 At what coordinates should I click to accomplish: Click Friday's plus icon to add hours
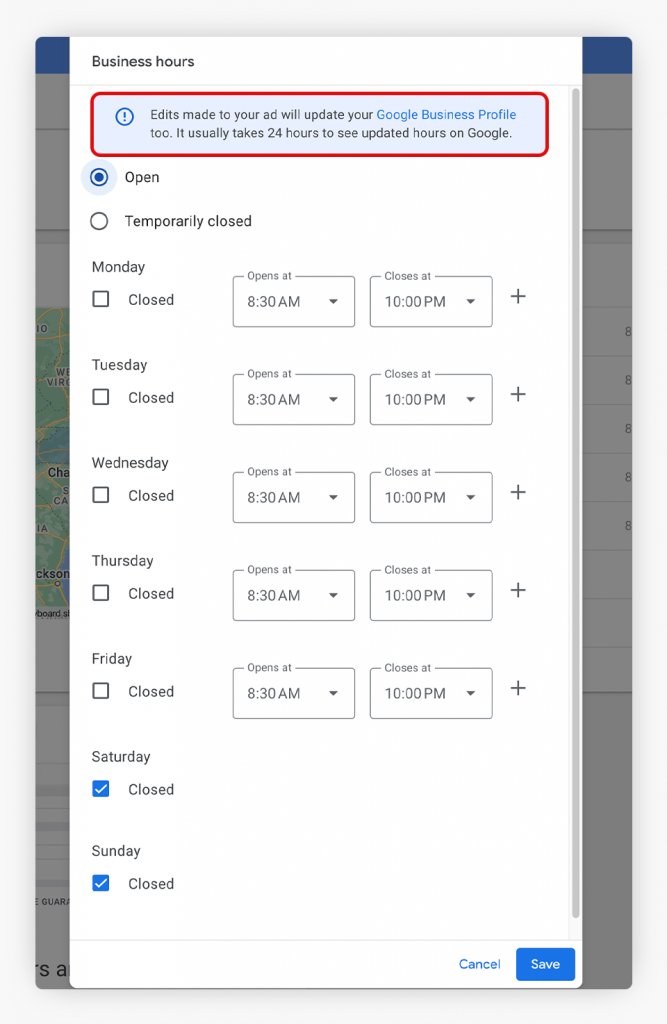pyautogui.click(x=518, y=688)
